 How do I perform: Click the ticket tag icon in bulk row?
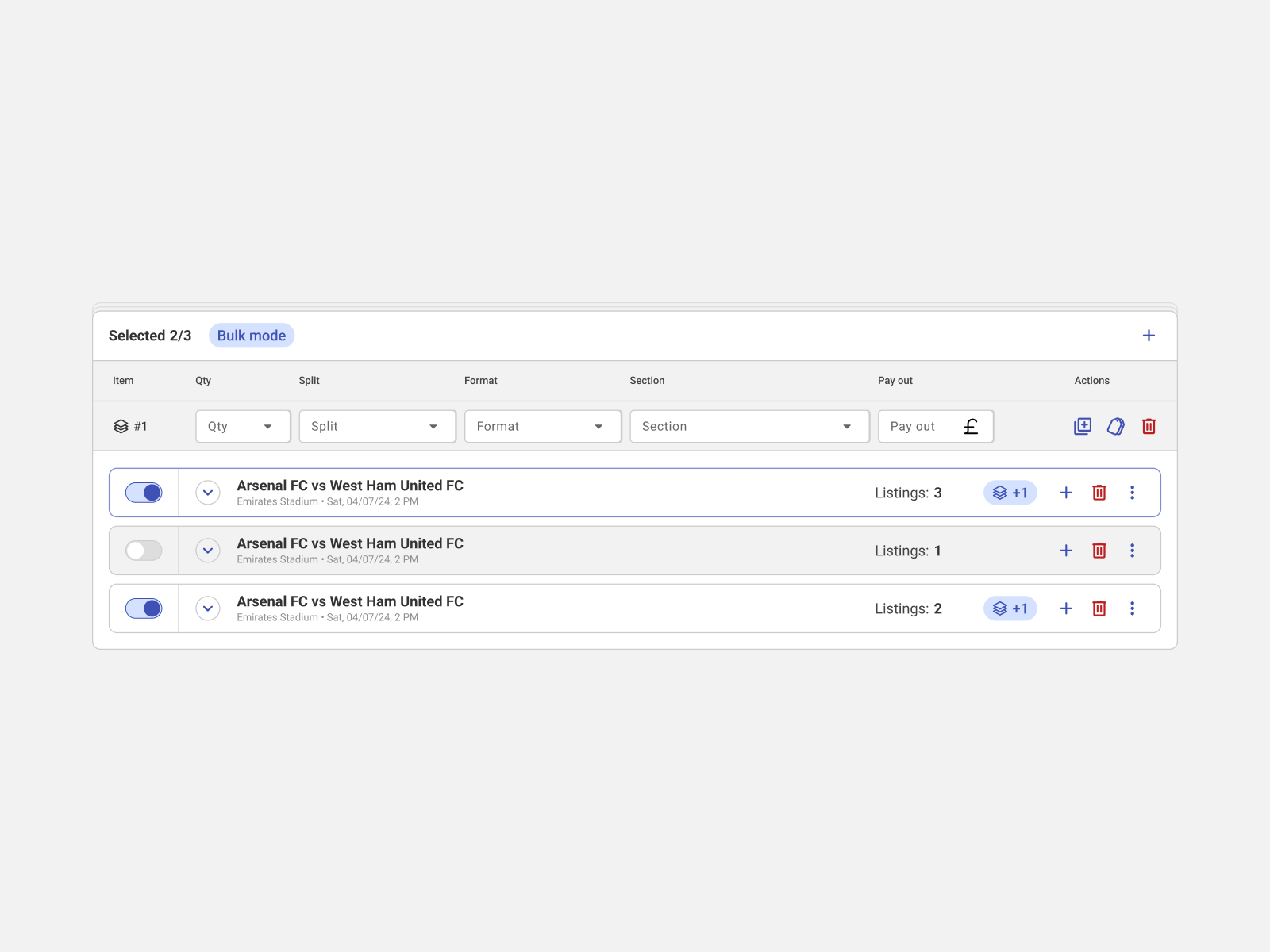coord(1116,426)
